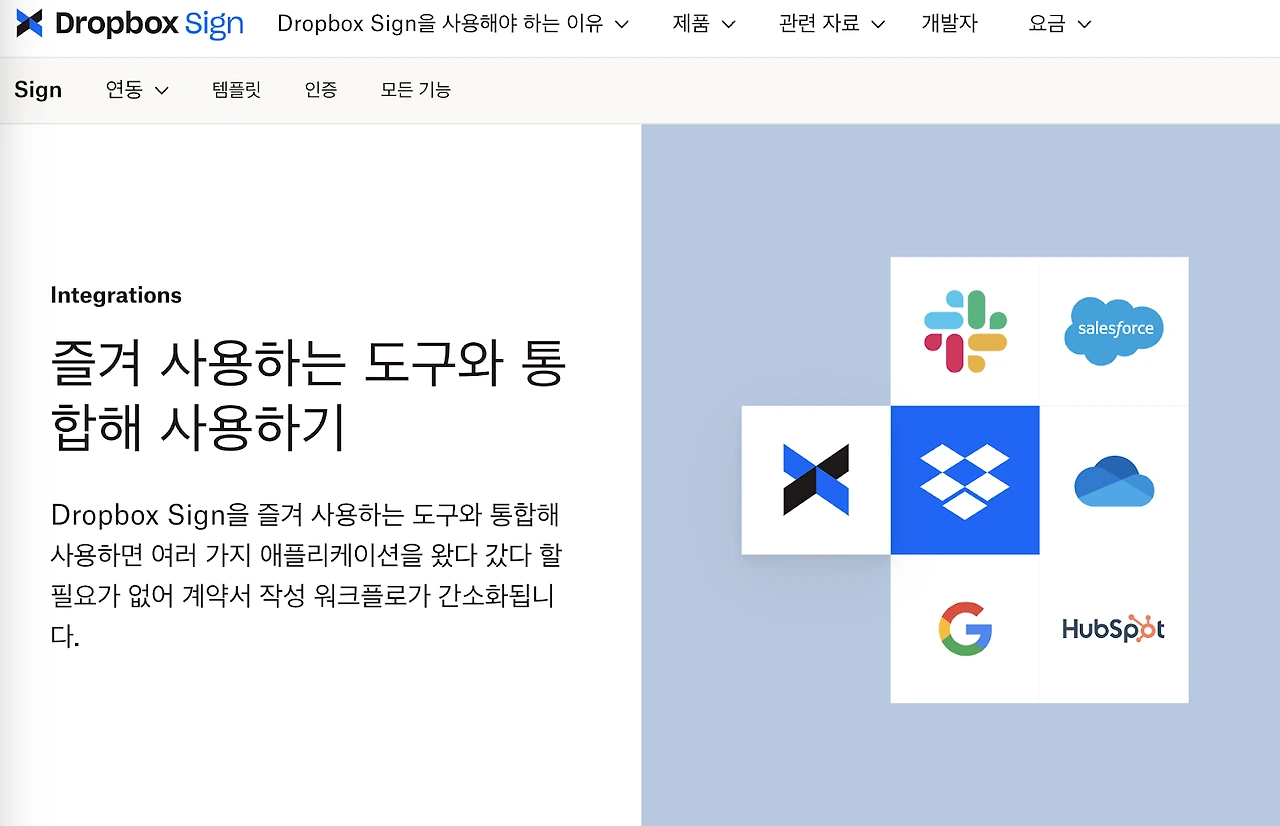Click the Google G logo tile
The image size is (1280, 826).
(x=965, y=629)
